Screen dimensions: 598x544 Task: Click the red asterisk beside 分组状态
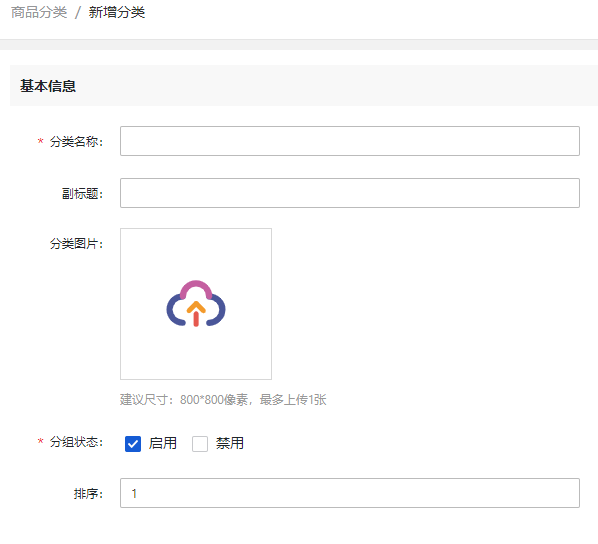(x=40, y=442)
